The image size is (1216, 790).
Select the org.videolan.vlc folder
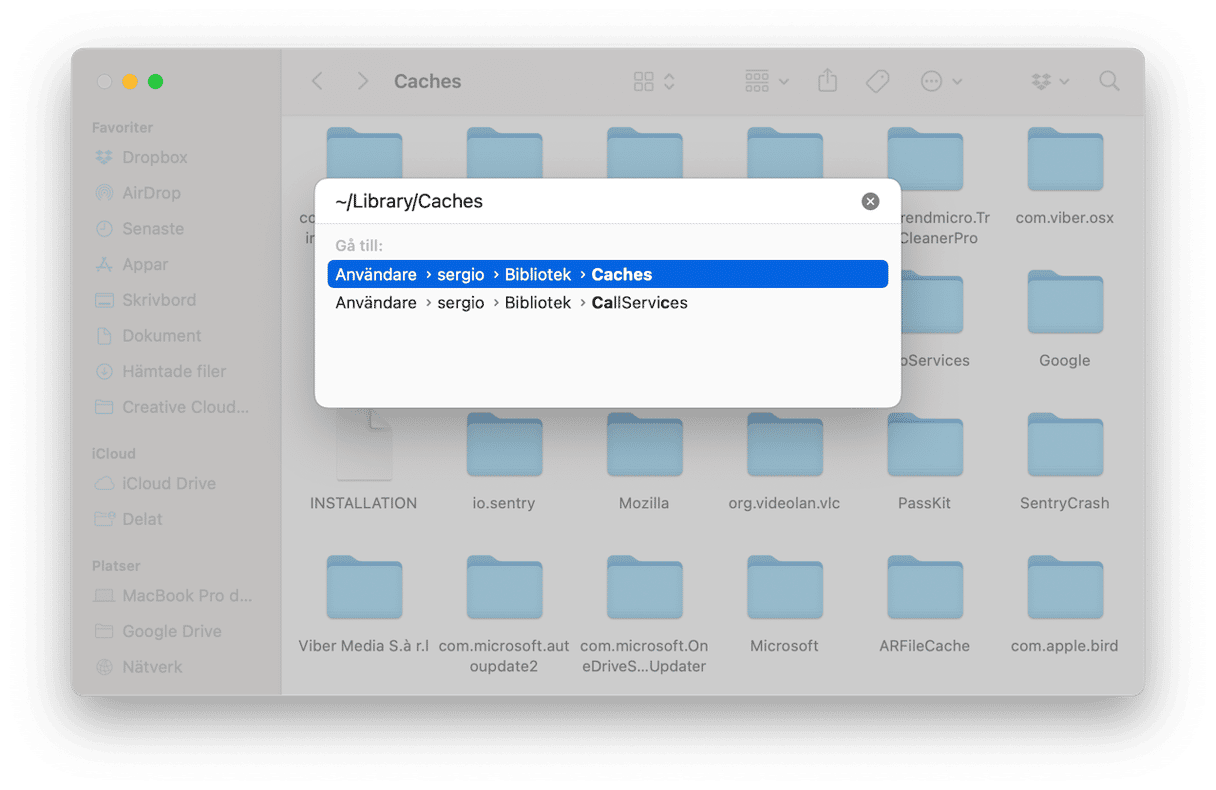(x=785, y=461)
